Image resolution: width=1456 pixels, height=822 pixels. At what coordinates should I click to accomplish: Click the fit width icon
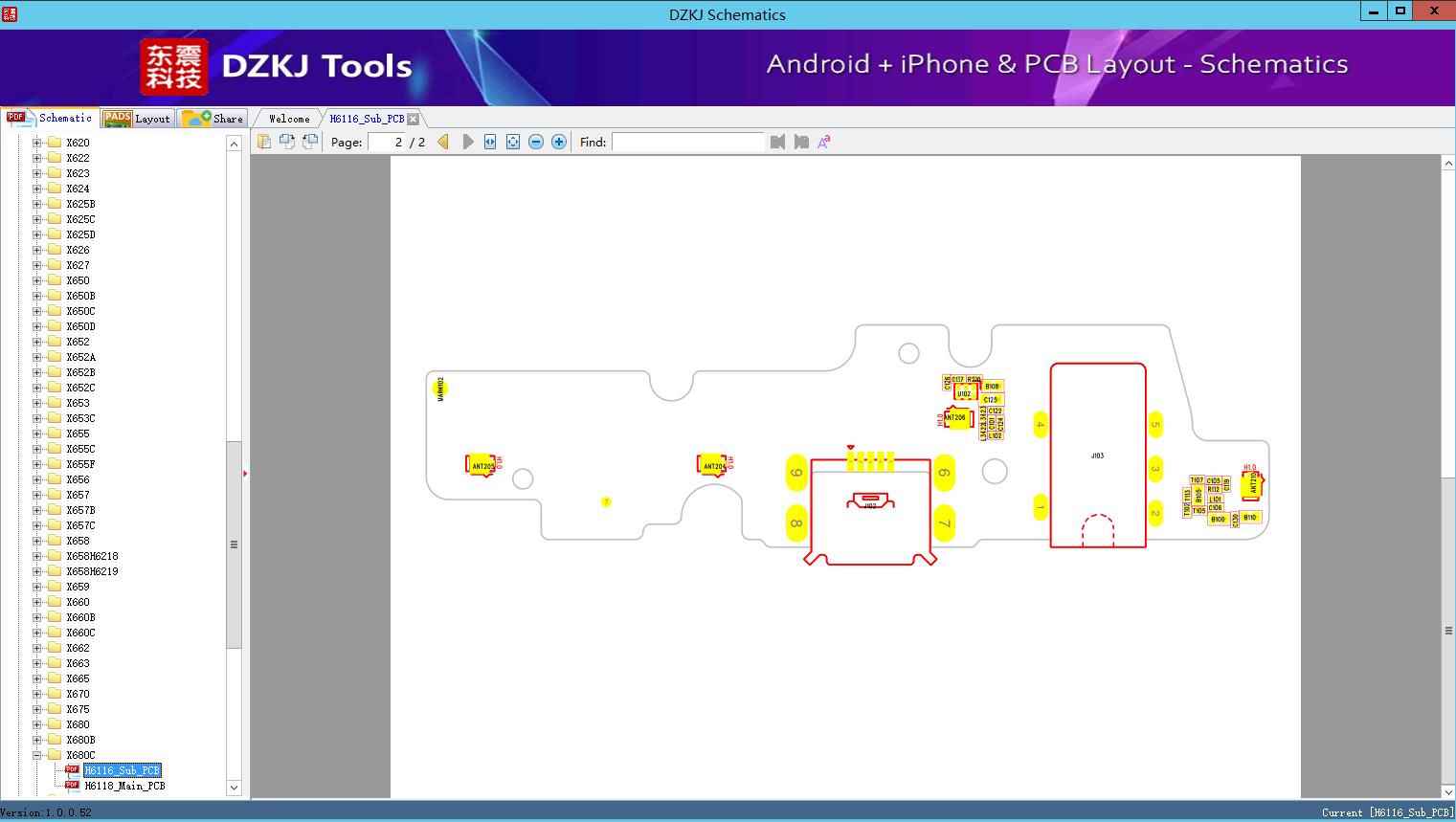pyautogui.click(x=490, y=142)
